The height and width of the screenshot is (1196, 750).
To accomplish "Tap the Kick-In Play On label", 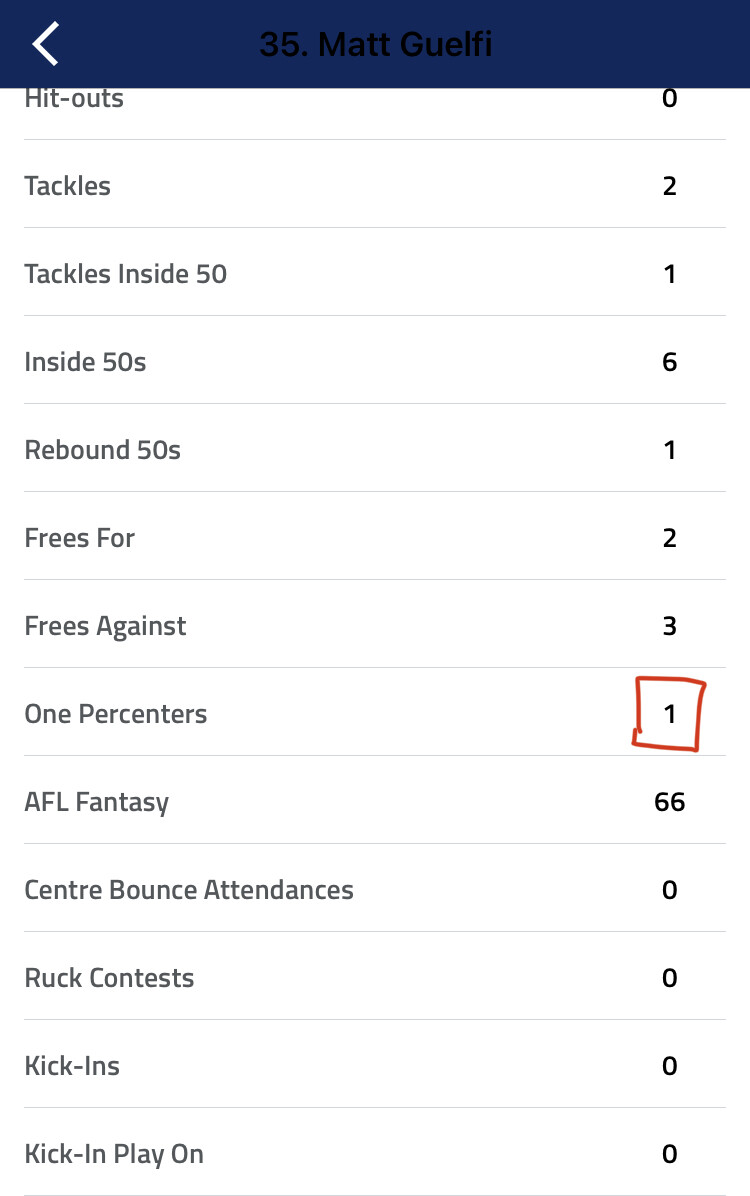I will pos(114,1155).
